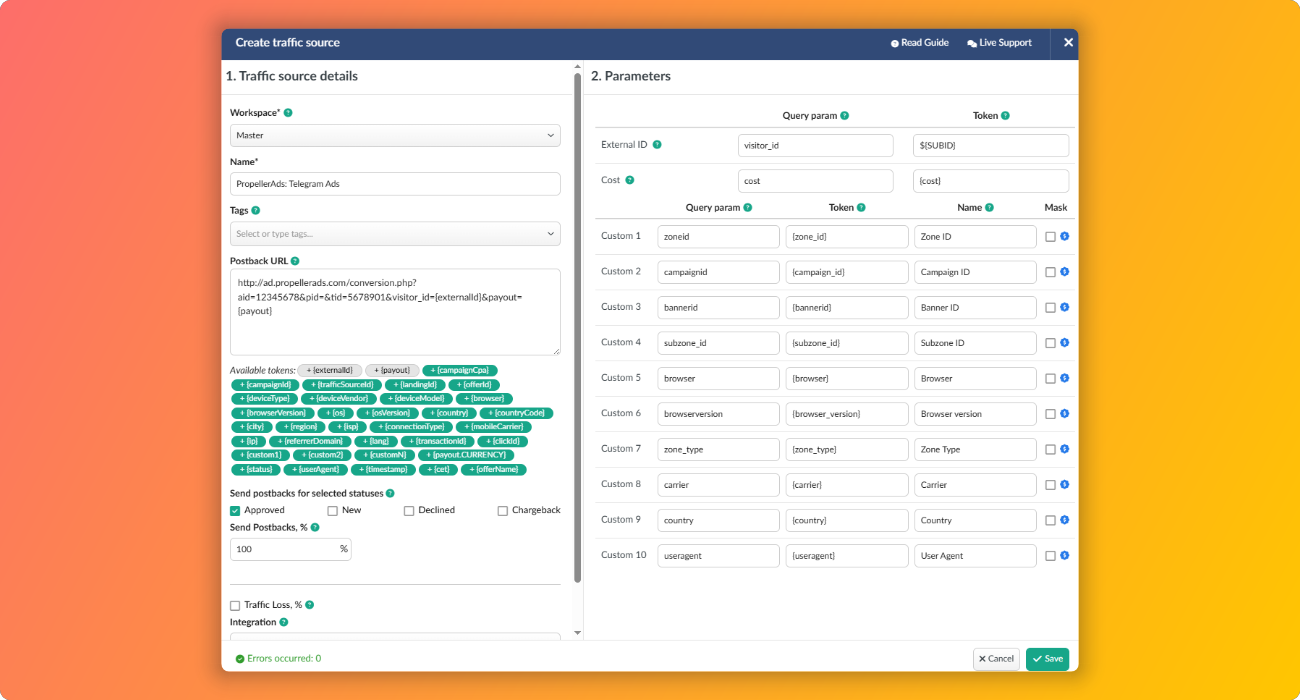The height and width of the screenshot is (700, 1300).
Task: Click the info icon for External ID
Action: (657, 145)
